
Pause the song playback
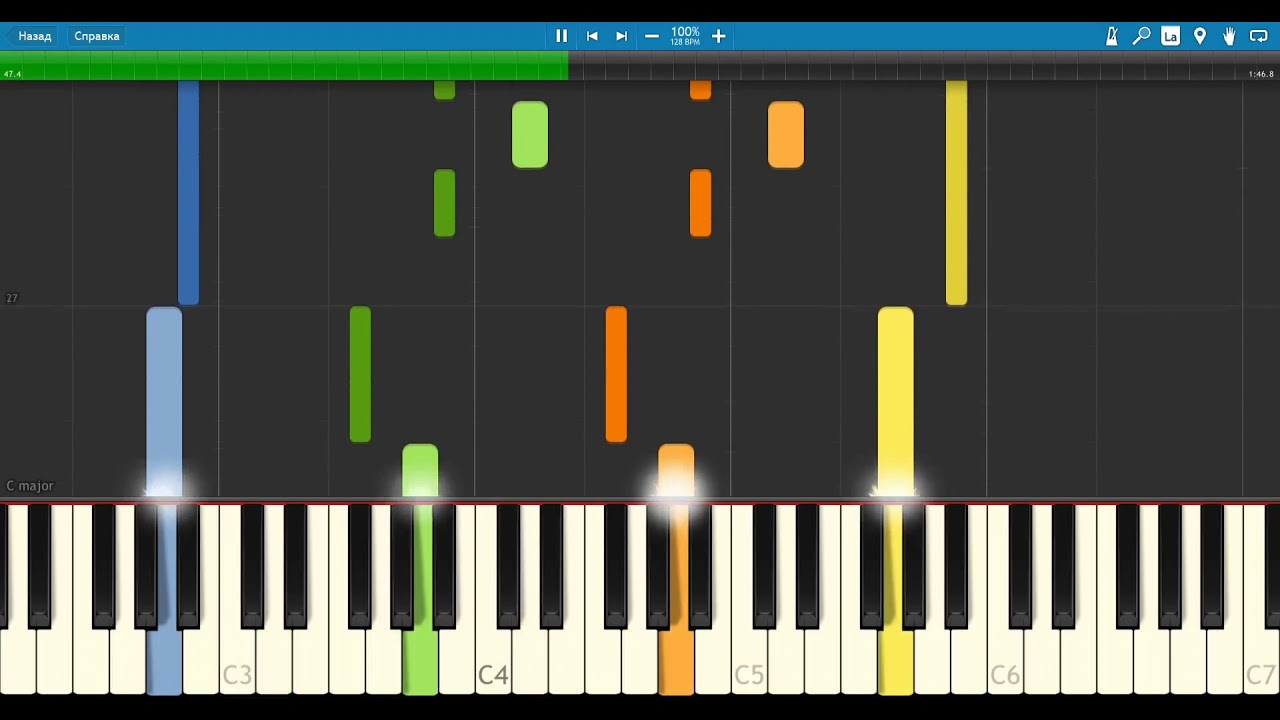point(561,36)
